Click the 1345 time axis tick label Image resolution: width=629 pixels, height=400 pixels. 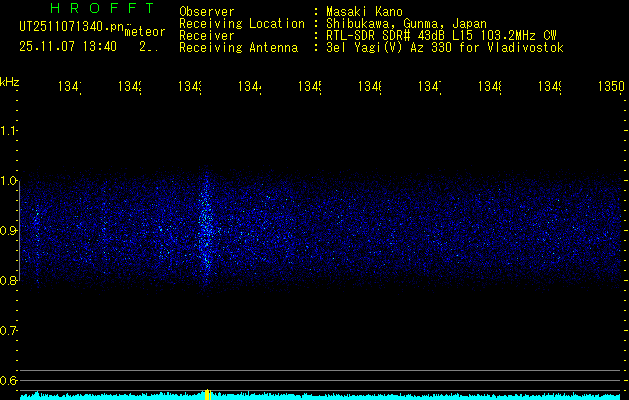coord(310,88)
